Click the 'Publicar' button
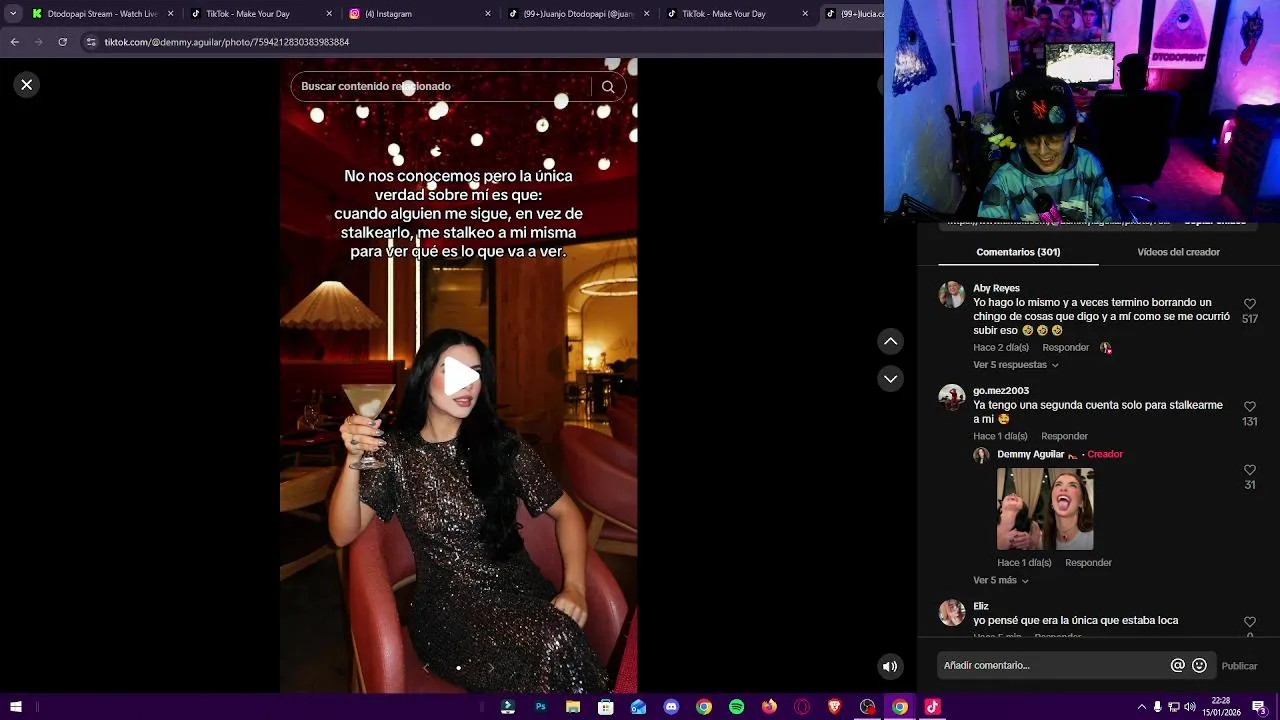The height and width of the screenshot is (720, 1280). (x=1239, y=666)
